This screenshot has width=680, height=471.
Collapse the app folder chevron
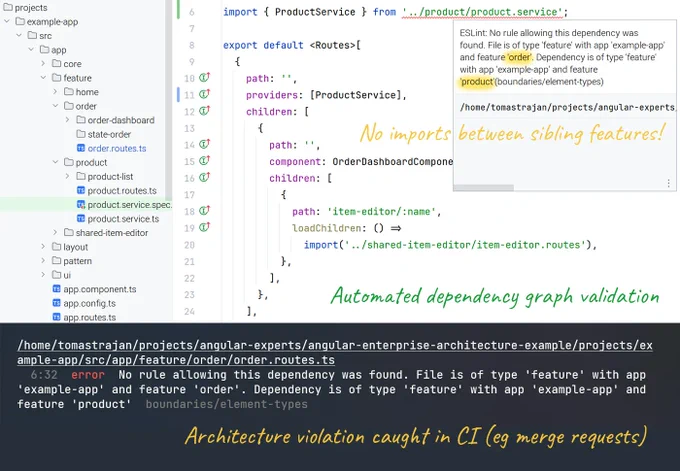(x=31, y=49)
